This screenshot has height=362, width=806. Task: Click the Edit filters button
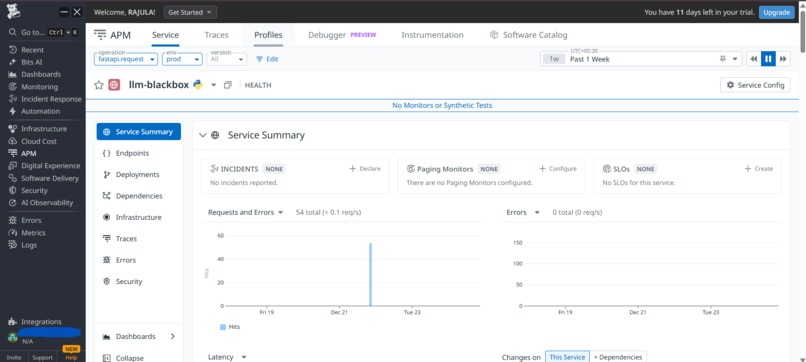(x=267, y=59)
